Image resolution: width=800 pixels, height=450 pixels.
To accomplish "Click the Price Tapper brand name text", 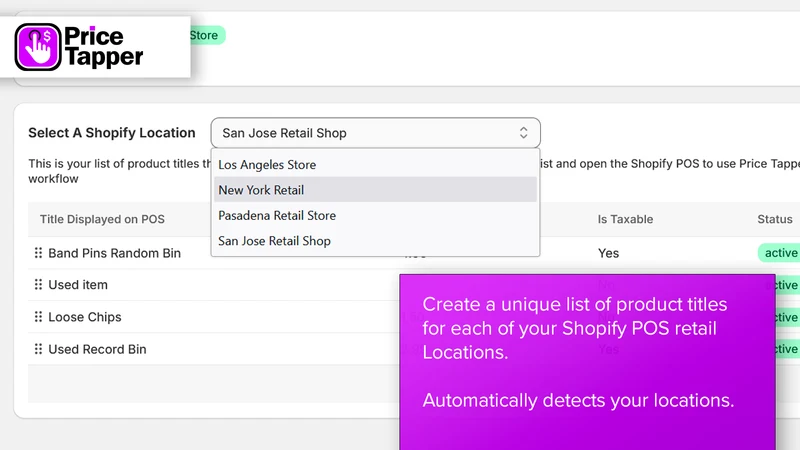I will [104, 46].
